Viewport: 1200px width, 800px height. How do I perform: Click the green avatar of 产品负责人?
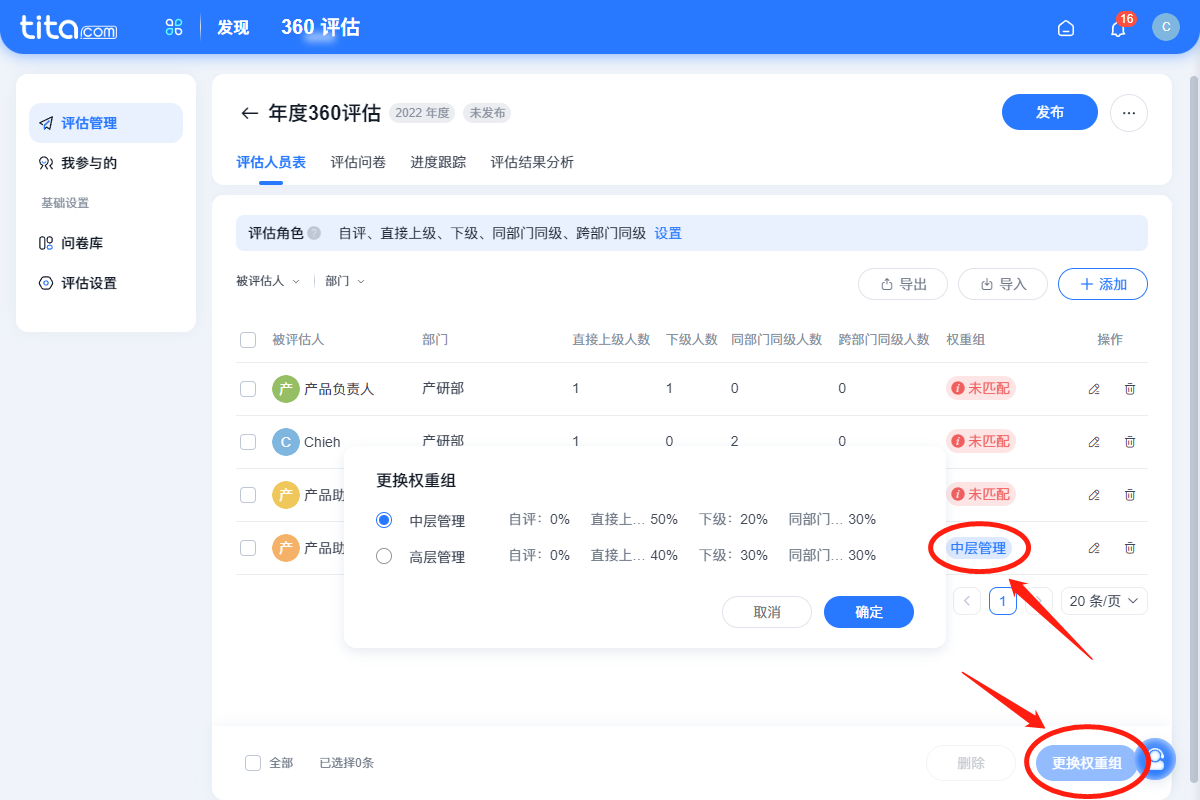[286, 389]
